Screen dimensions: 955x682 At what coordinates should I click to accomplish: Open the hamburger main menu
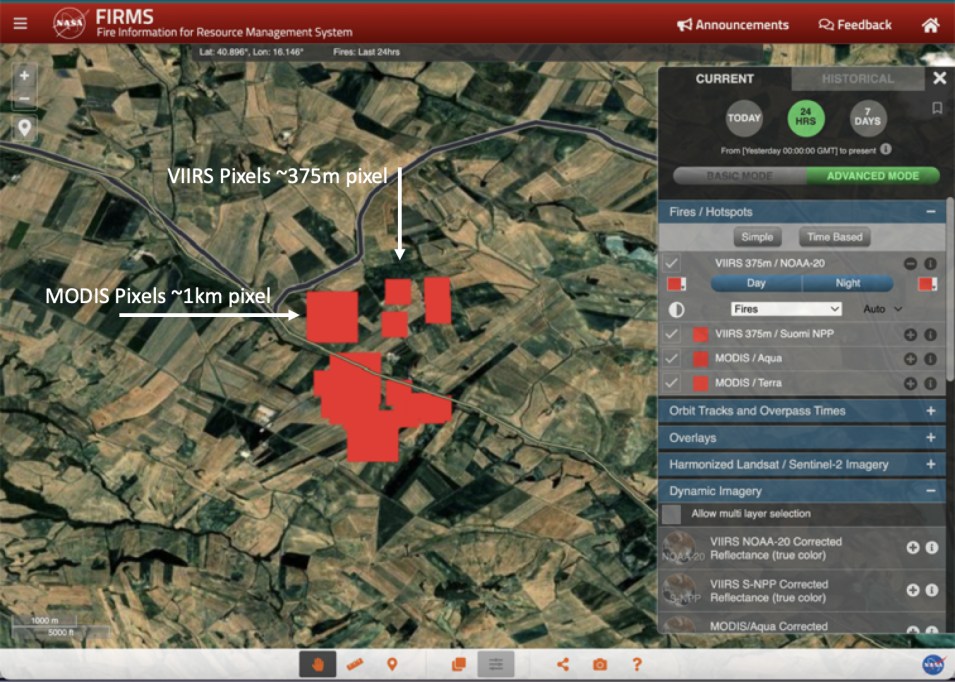(x=20, y=24)
